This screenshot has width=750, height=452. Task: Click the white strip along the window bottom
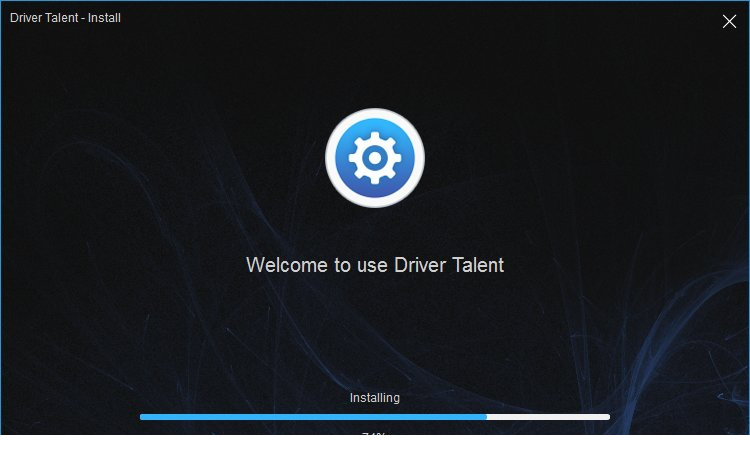click(x=375, y=444)
